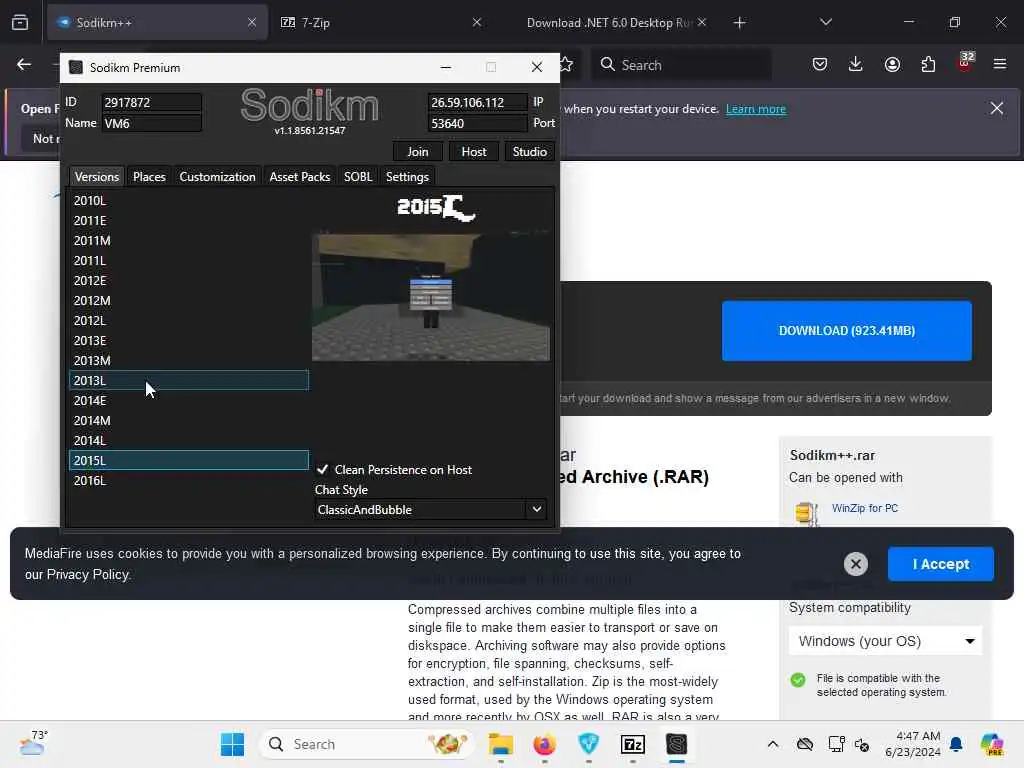Open File Explorer from the taskbar
Screen dimensions: 1024x768
pos(500,744)
